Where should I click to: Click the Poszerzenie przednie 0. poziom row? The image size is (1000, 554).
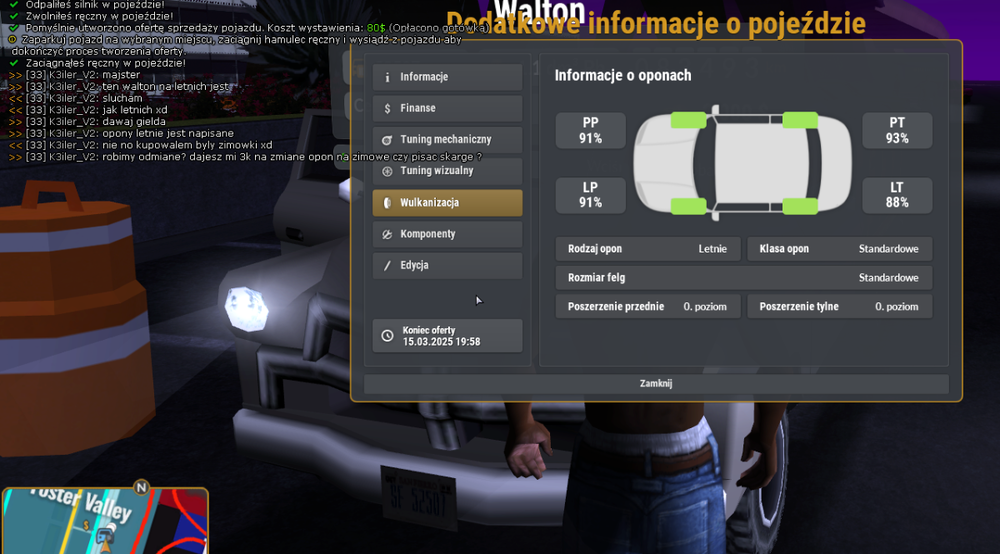point(648,307)
